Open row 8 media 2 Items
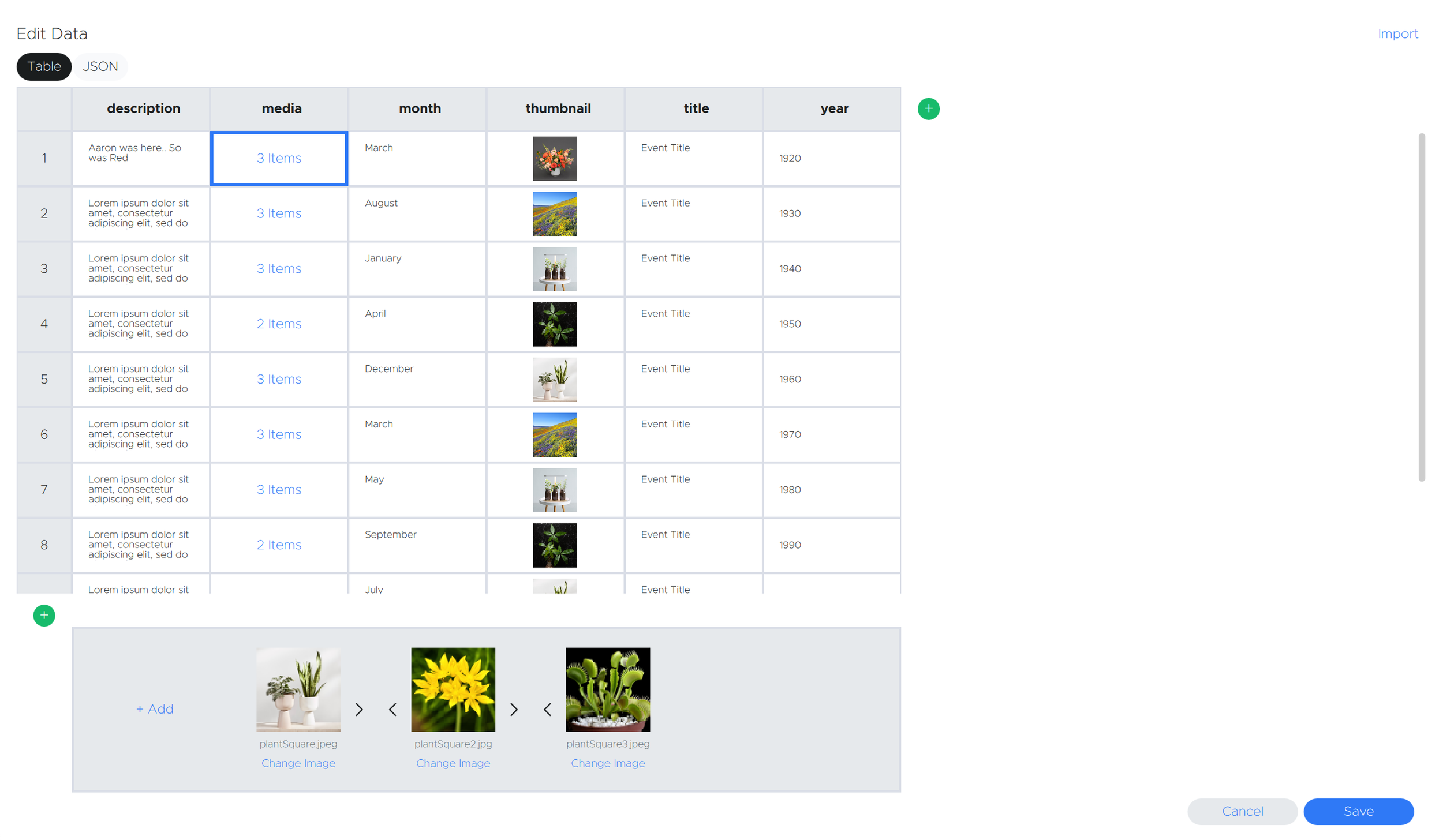1443x840 pixels. 279,545
